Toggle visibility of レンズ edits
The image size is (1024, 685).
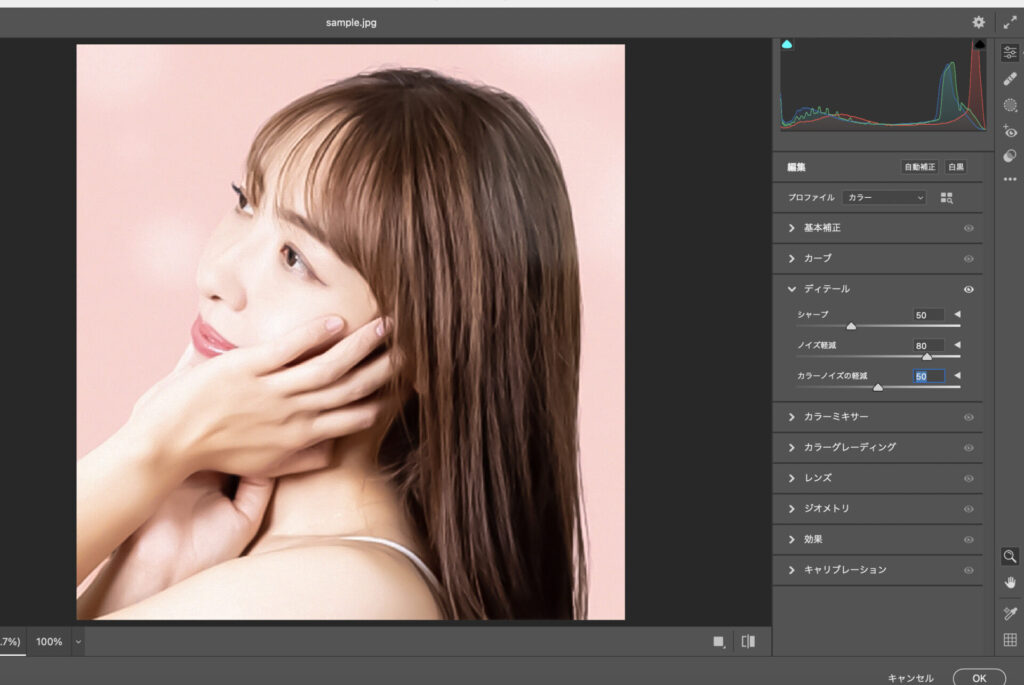click(968, 479)
